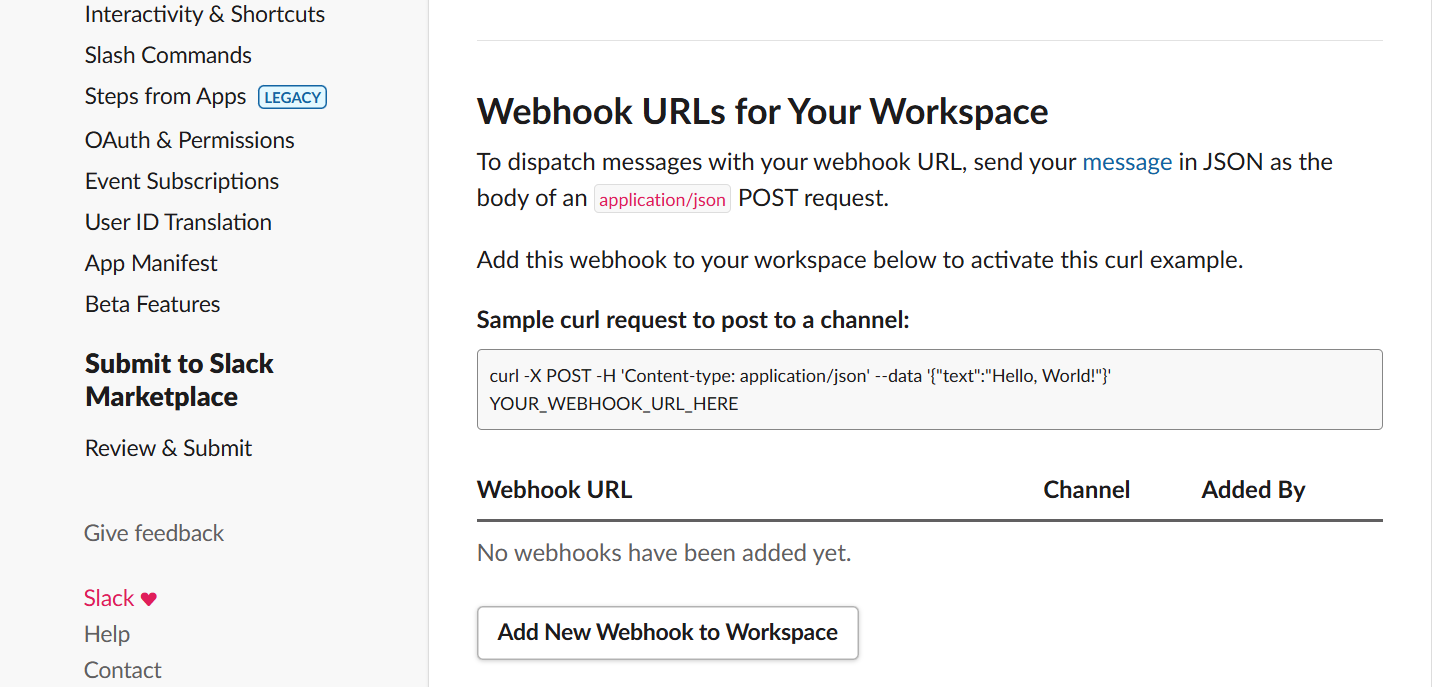Click the application/json inline code label

(662, 199)
